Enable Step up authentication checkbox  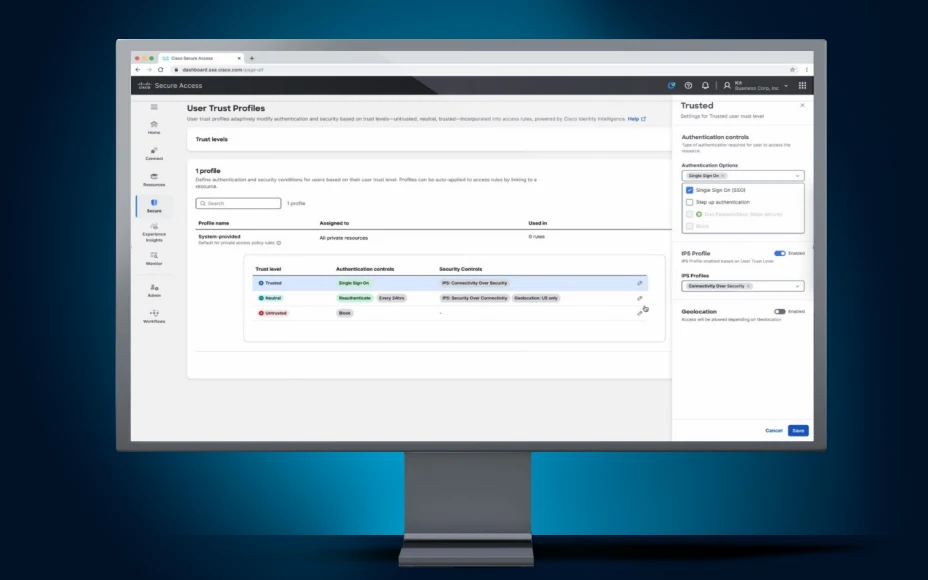tap(689, 202)
